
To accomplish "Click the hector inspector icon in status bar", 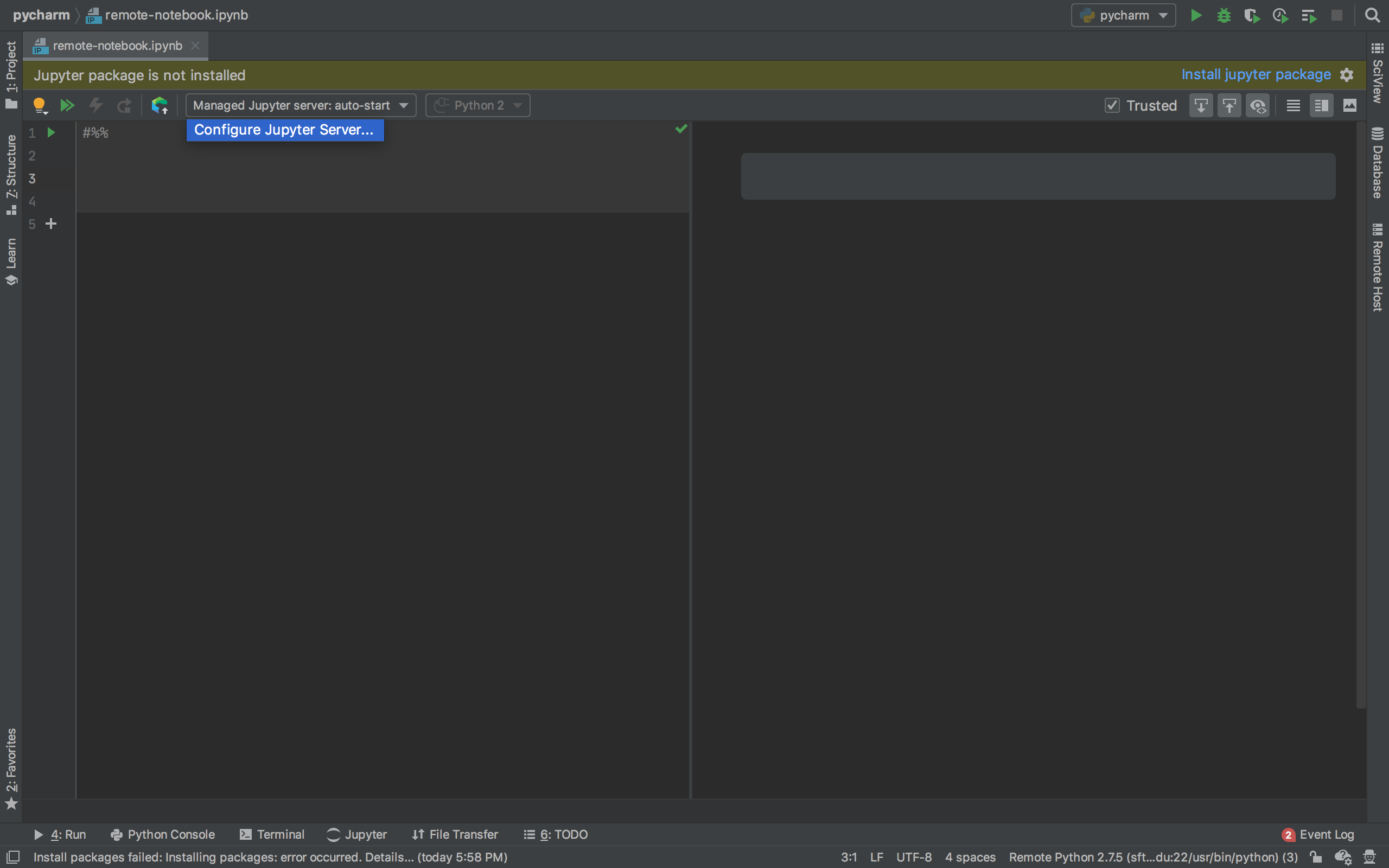I will 1369,857.
